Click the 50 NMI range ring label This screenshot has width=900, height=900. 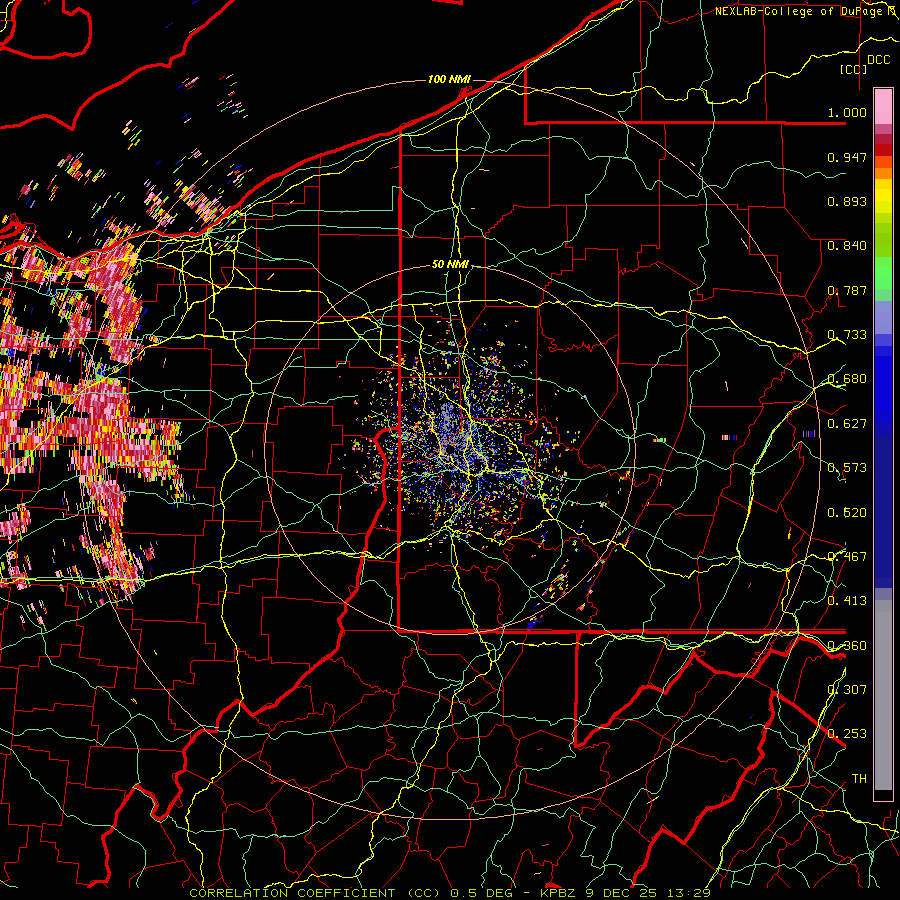point(450,265)
